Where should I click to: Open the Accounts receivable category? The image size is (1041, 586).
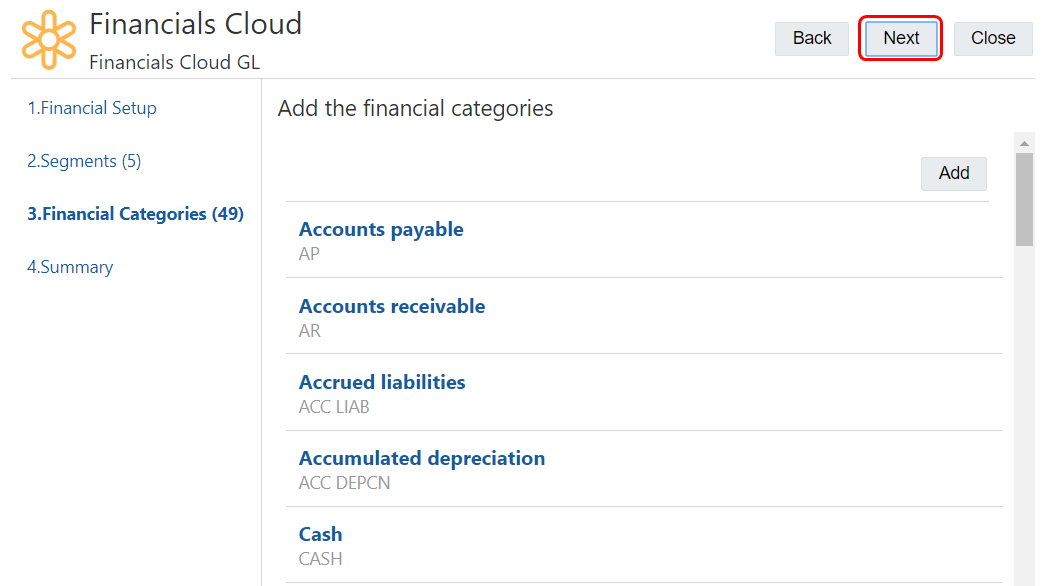[x=392, y=306]
